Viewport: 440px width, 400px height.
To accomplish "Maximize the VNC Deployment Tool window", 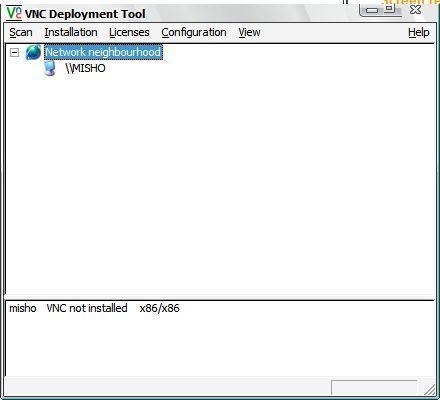I will point(390,9).
